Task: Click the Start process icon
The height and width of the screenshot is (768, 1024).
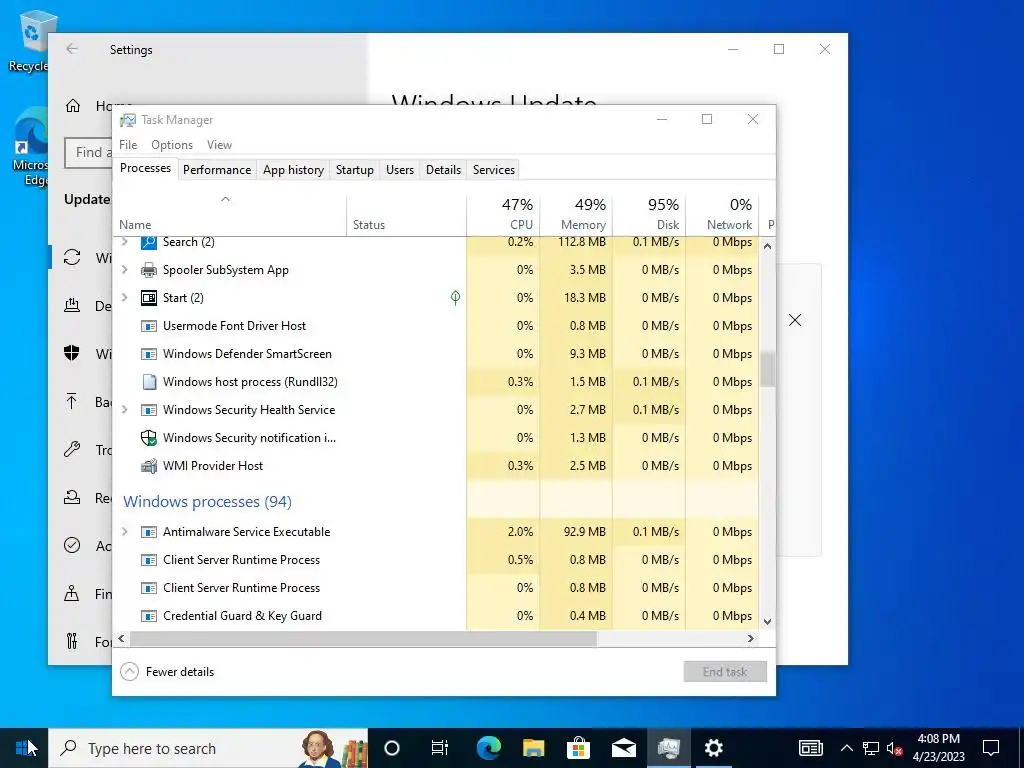Action: [x=149, y=298]
